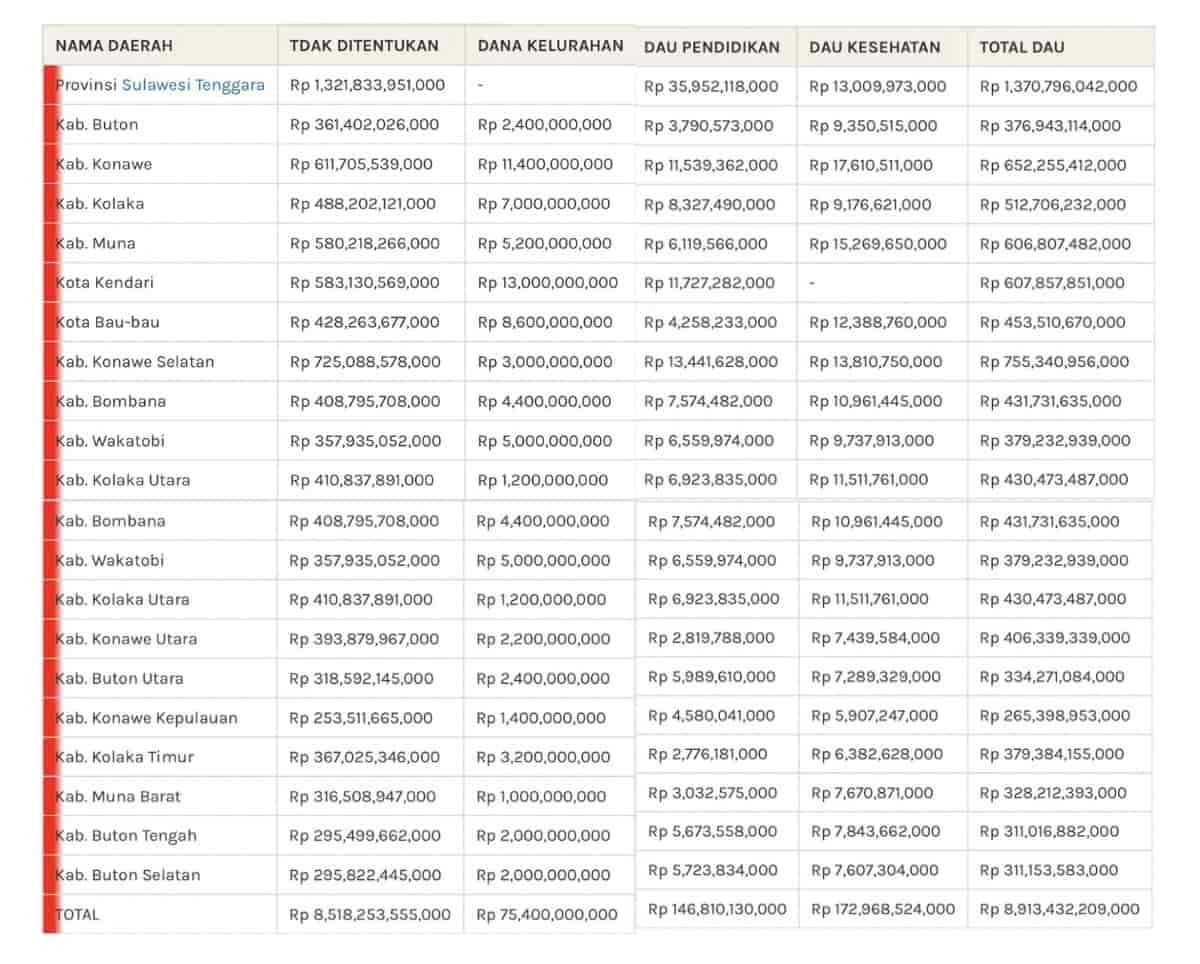Screen dimensions: 1200x964
Task: Click the Kota Bau-bau row name
Action: (x=107, y=322)
